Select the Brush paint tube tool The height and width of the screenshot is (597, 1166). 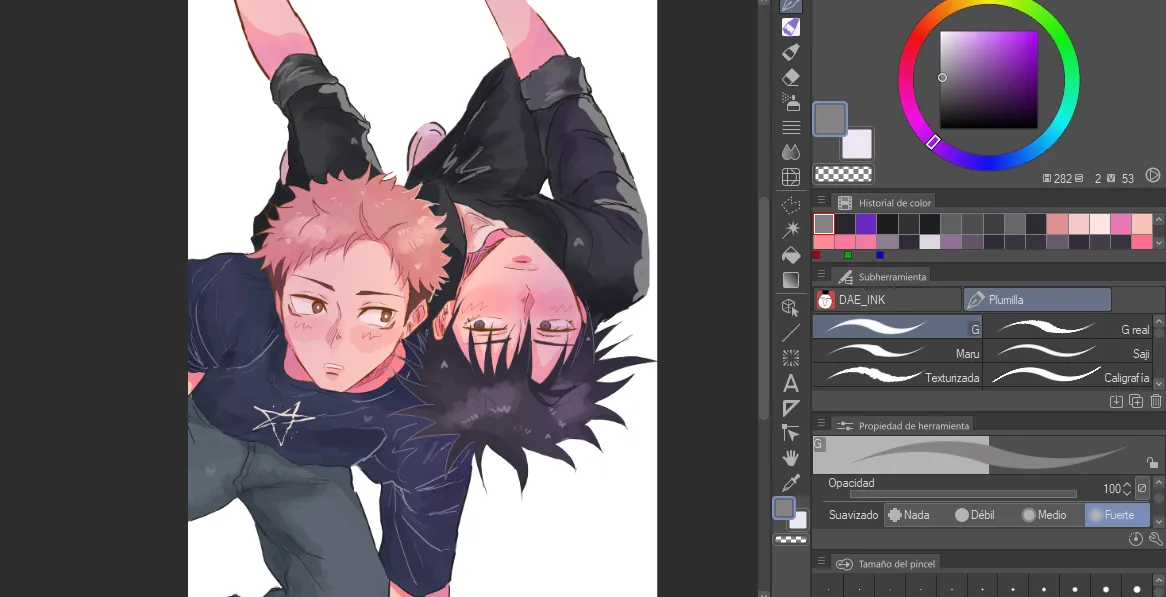point(790,52)
